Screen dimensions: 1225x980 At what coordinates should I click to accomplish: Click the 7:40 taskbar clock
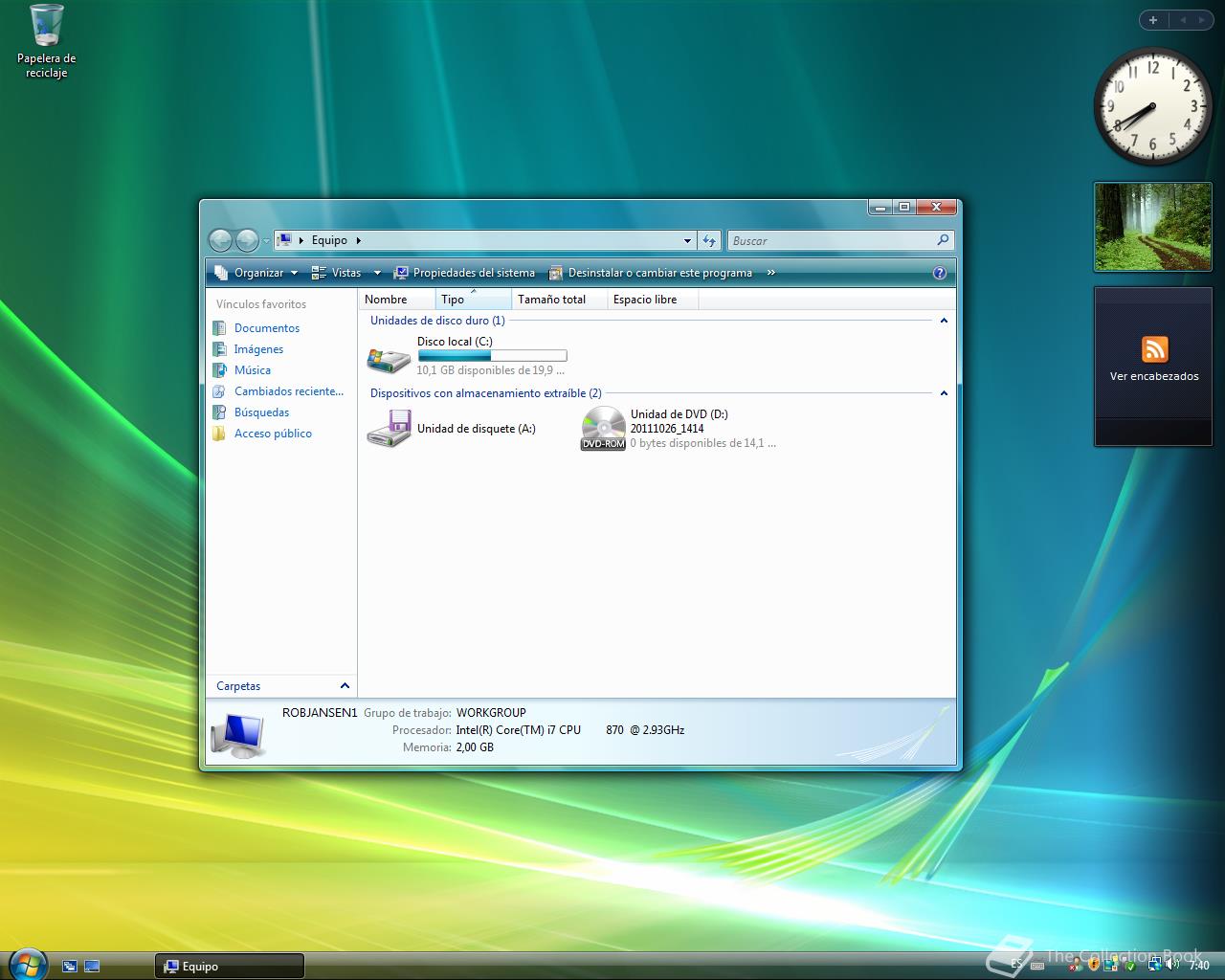1199,966
